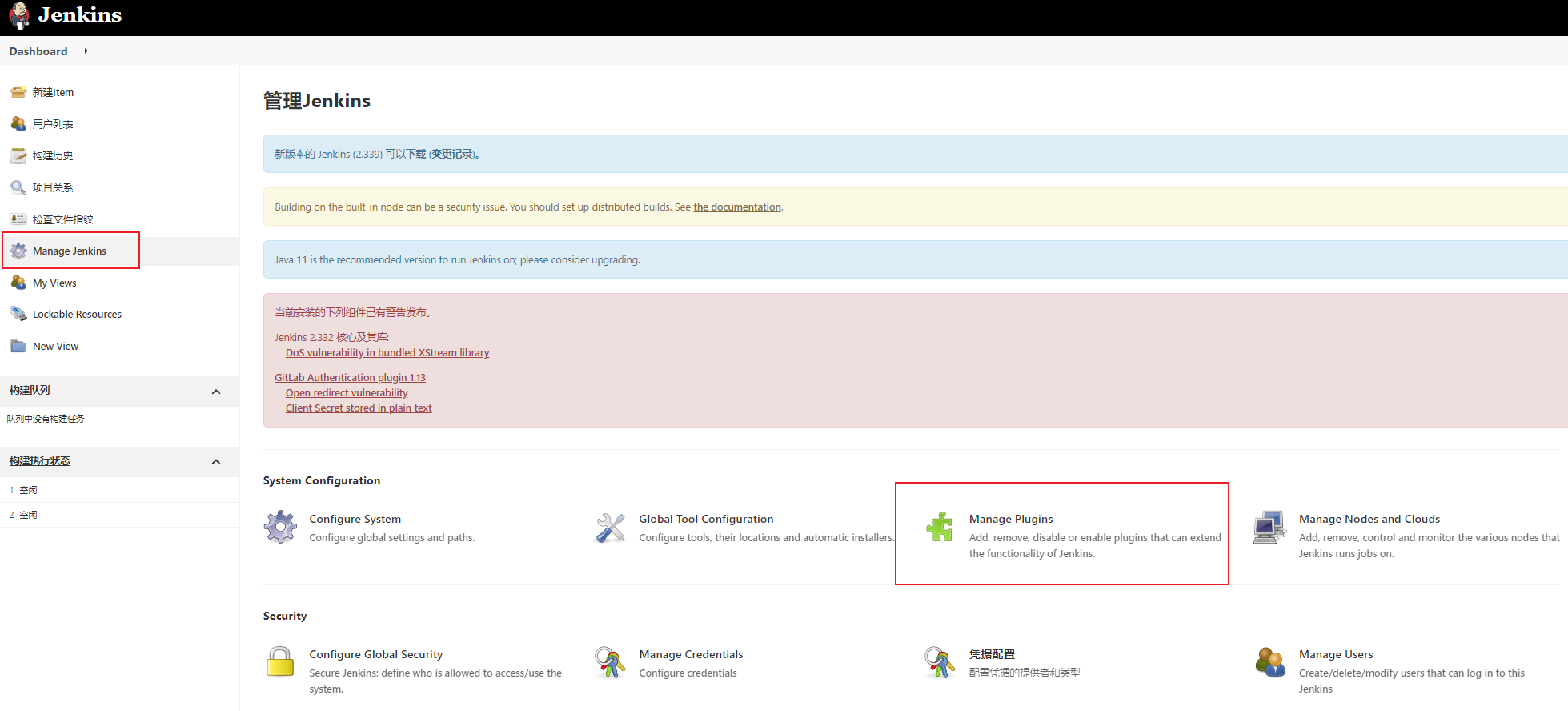
Task: Click the green Manage Plugins puzzle icon
Action: point(940,527)
